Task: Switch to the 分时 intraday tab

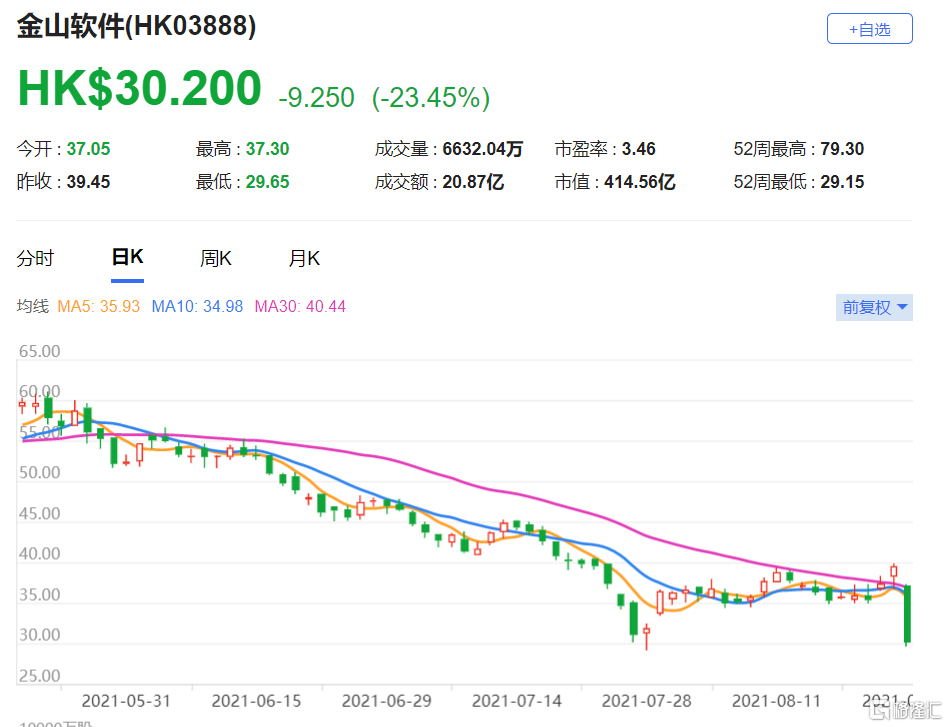Action: pyautogui.click(x=35, y=258)
